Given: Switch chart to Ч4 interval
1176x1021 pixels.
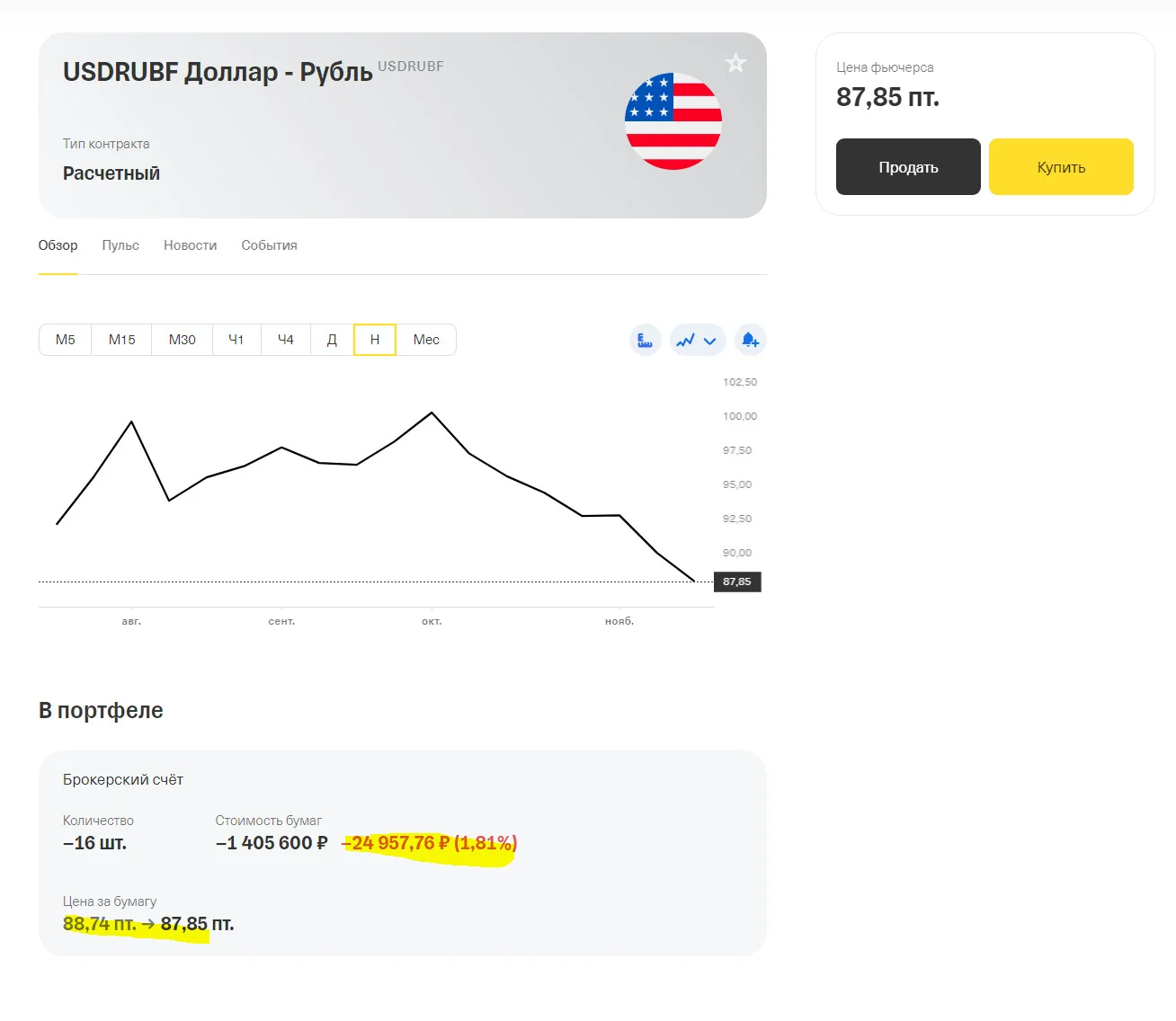Looking at the screenshot, I should pyautogui.click(x=286, y=340).
